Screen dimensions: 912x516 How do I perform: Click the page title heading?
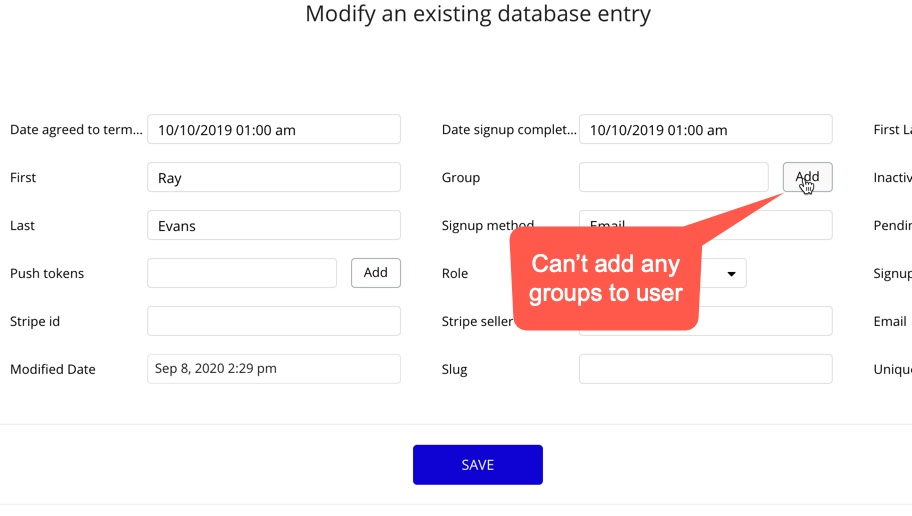point(478,14)
